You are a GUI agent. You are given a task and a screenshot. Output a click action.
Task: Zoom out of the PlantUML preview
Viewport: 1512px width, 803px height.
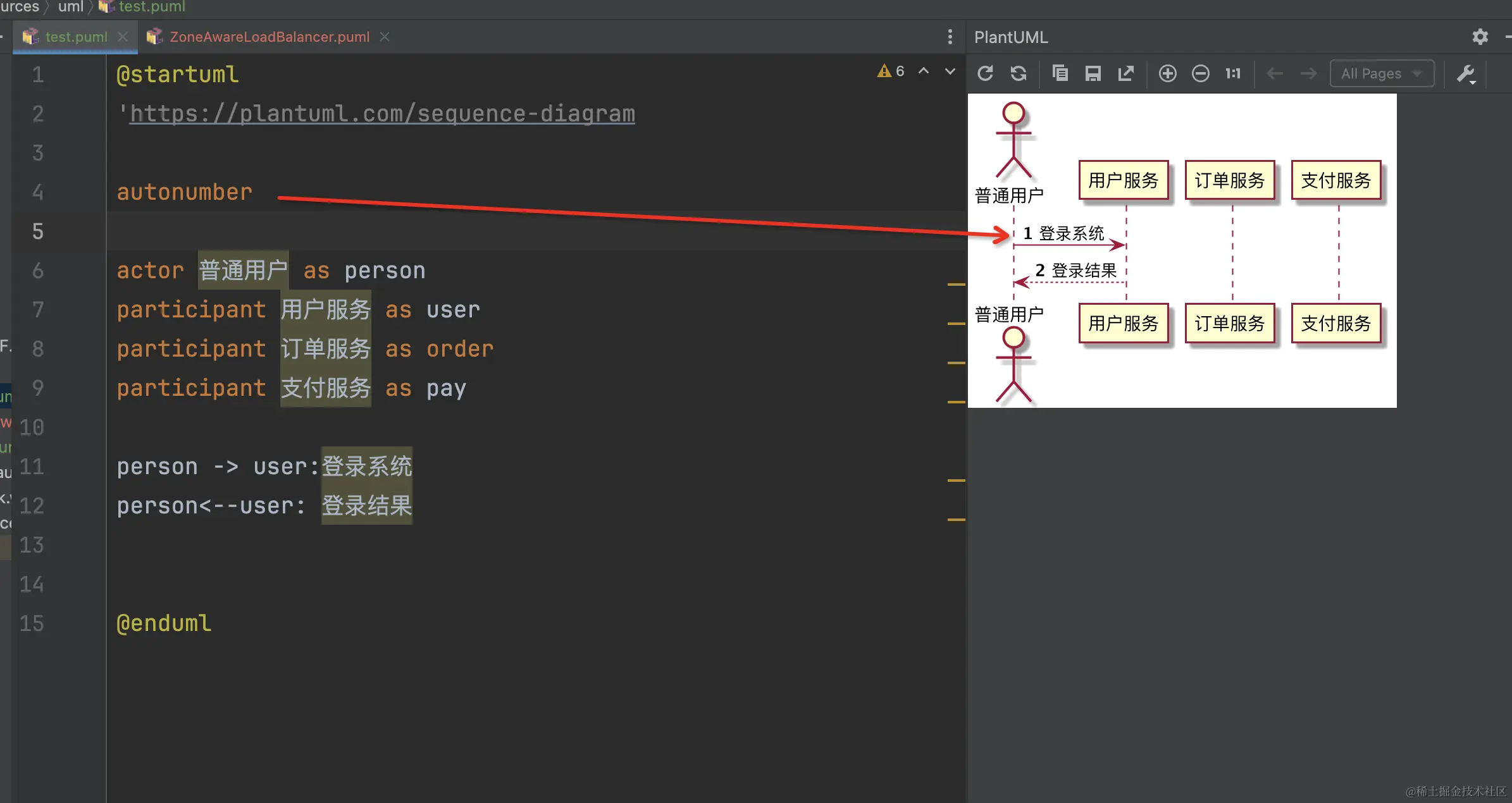point(1200,73)
